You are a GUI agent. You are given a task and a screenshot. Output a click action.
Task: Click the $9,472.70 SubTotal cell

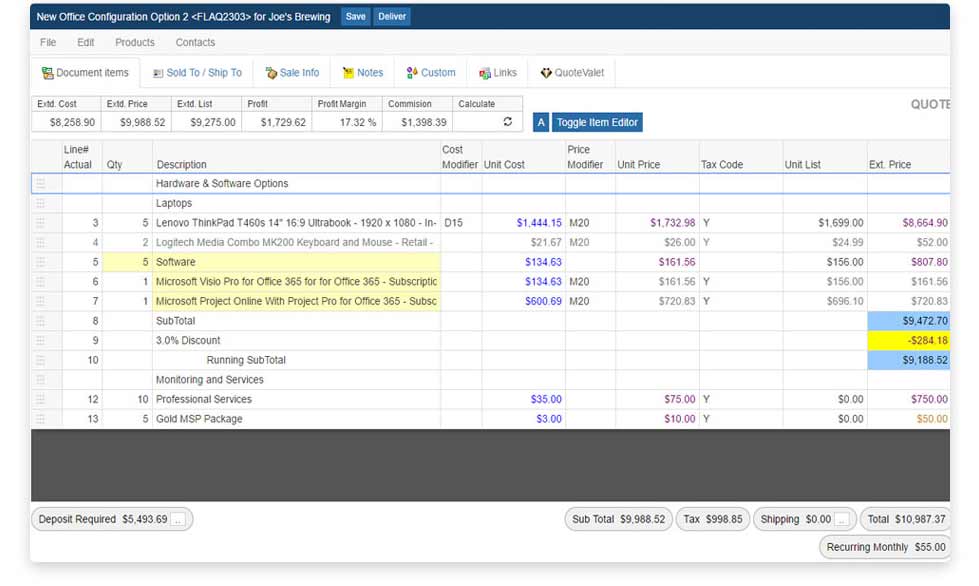(x=908, y=321)
